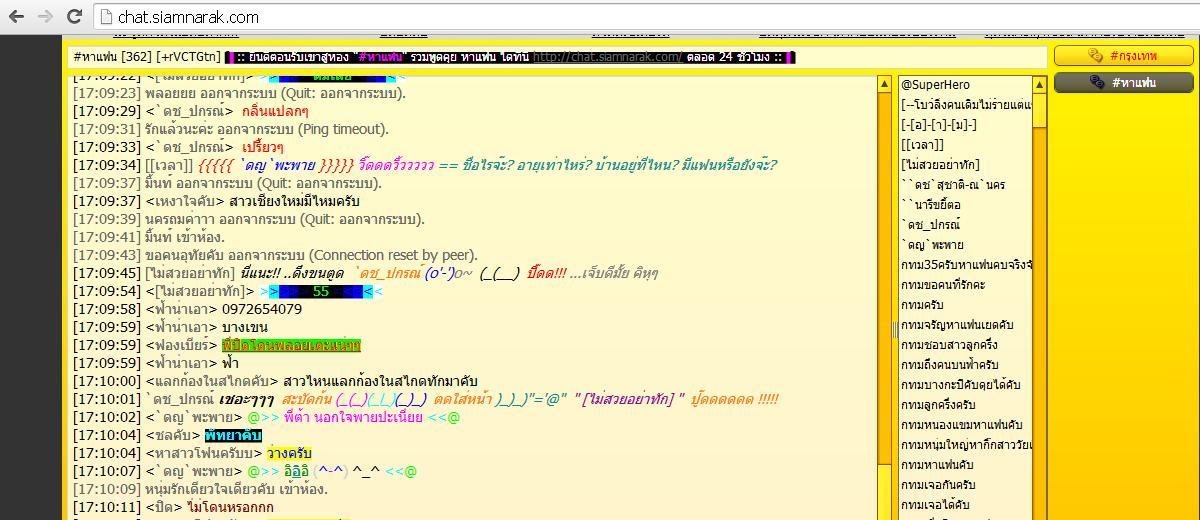Screen dimensions: 1200x520
Task: Select กทมหนองแขมหาแฟนคับ in the user list
Action: 961,425
